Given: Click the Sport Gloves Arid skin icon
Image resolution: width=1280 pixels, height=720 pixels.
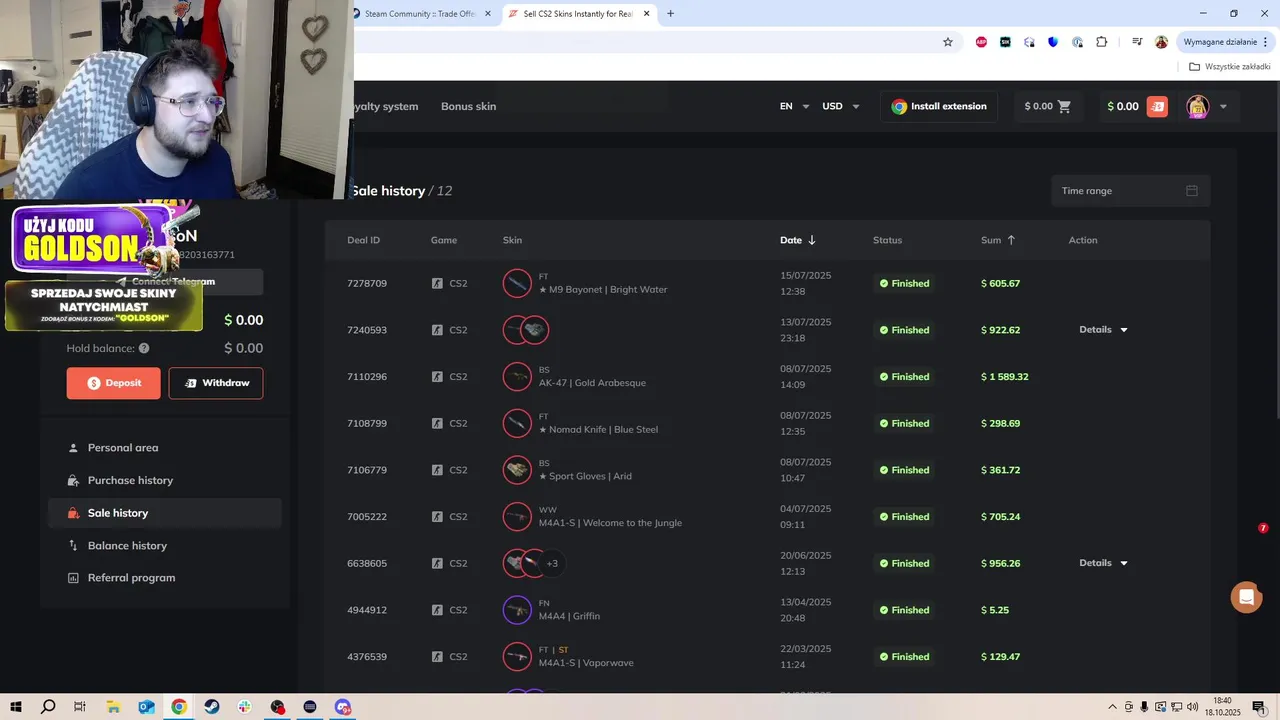Looking at the screenshot, I should click(517, 470).
